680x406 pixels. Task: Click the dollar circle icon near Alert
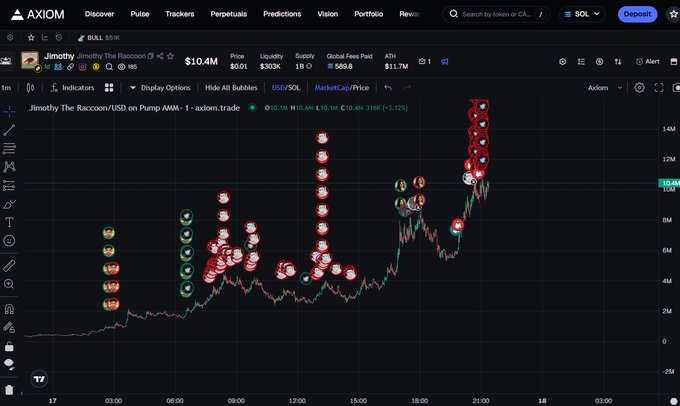tap(599, 62)
